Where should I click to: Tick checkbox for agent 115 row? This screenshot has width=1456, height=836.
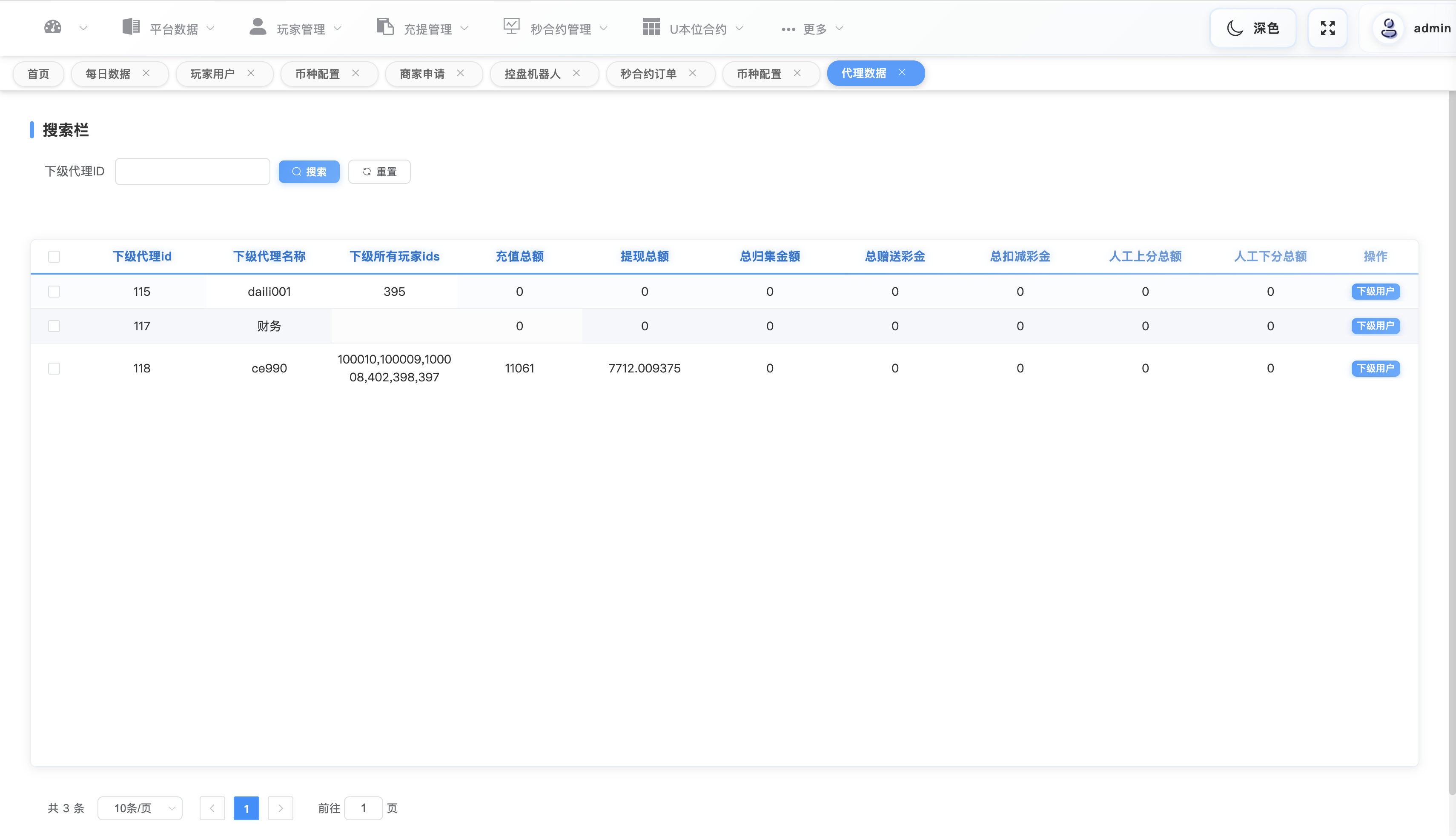(x=54, y=292)
